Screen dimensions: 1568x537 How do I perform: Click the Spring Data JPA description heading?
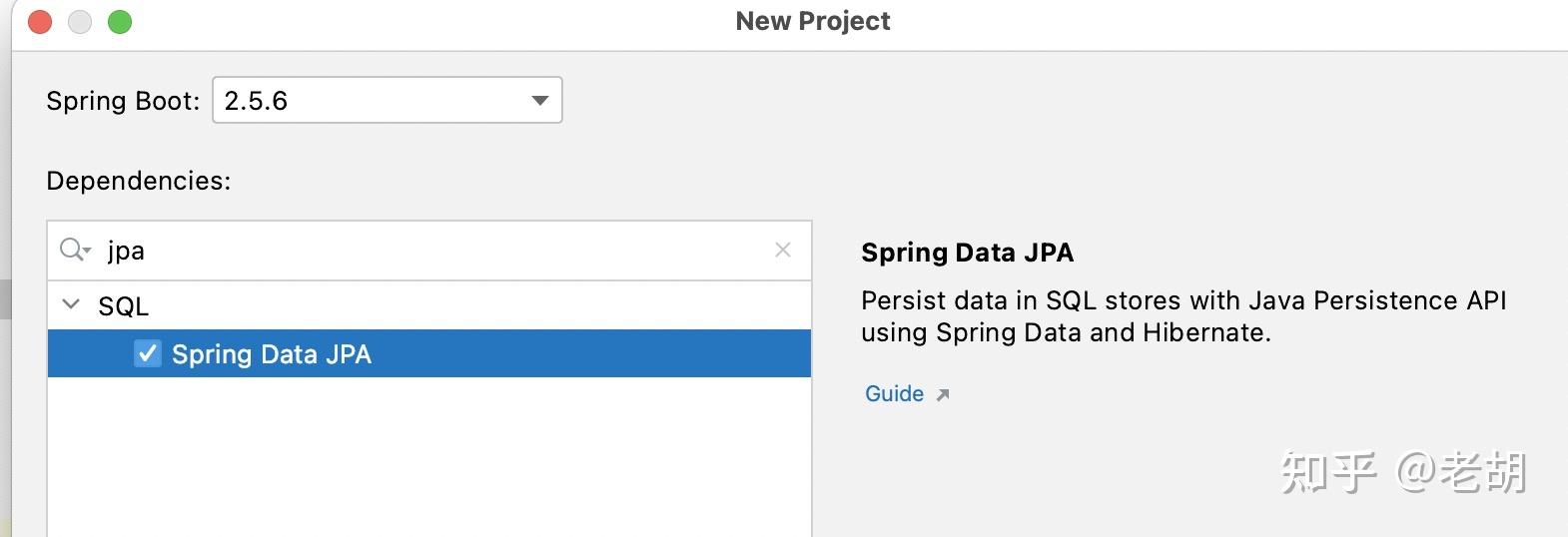tap(967, 253)
